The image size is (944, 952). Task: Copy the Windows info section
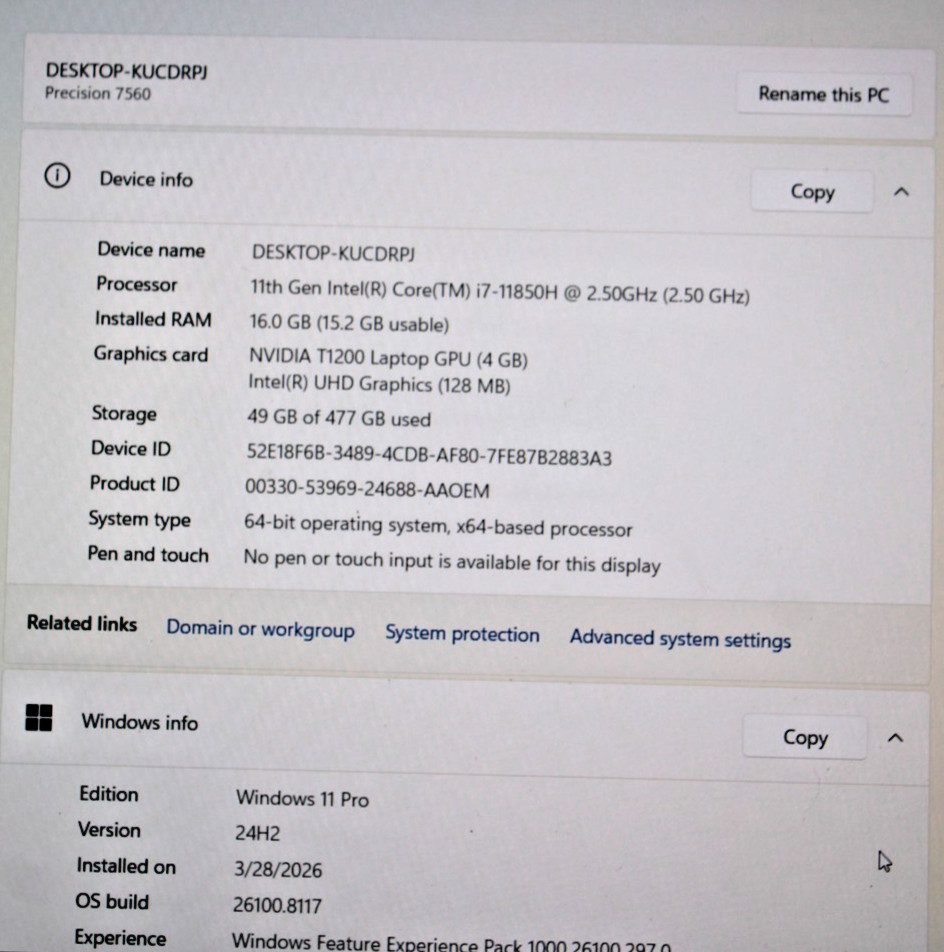coord(805,737)
